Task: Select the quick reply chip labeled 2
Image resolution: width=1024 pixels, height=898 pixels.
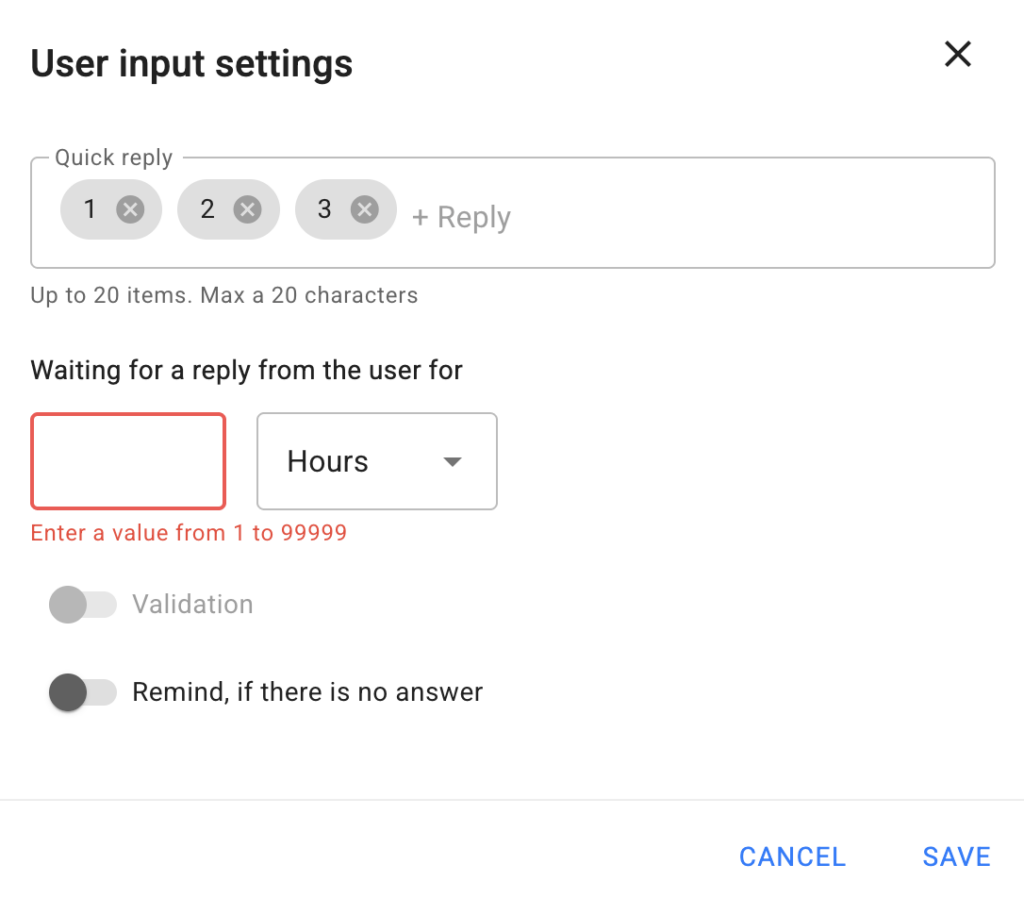Action: (x=207, y=209)
